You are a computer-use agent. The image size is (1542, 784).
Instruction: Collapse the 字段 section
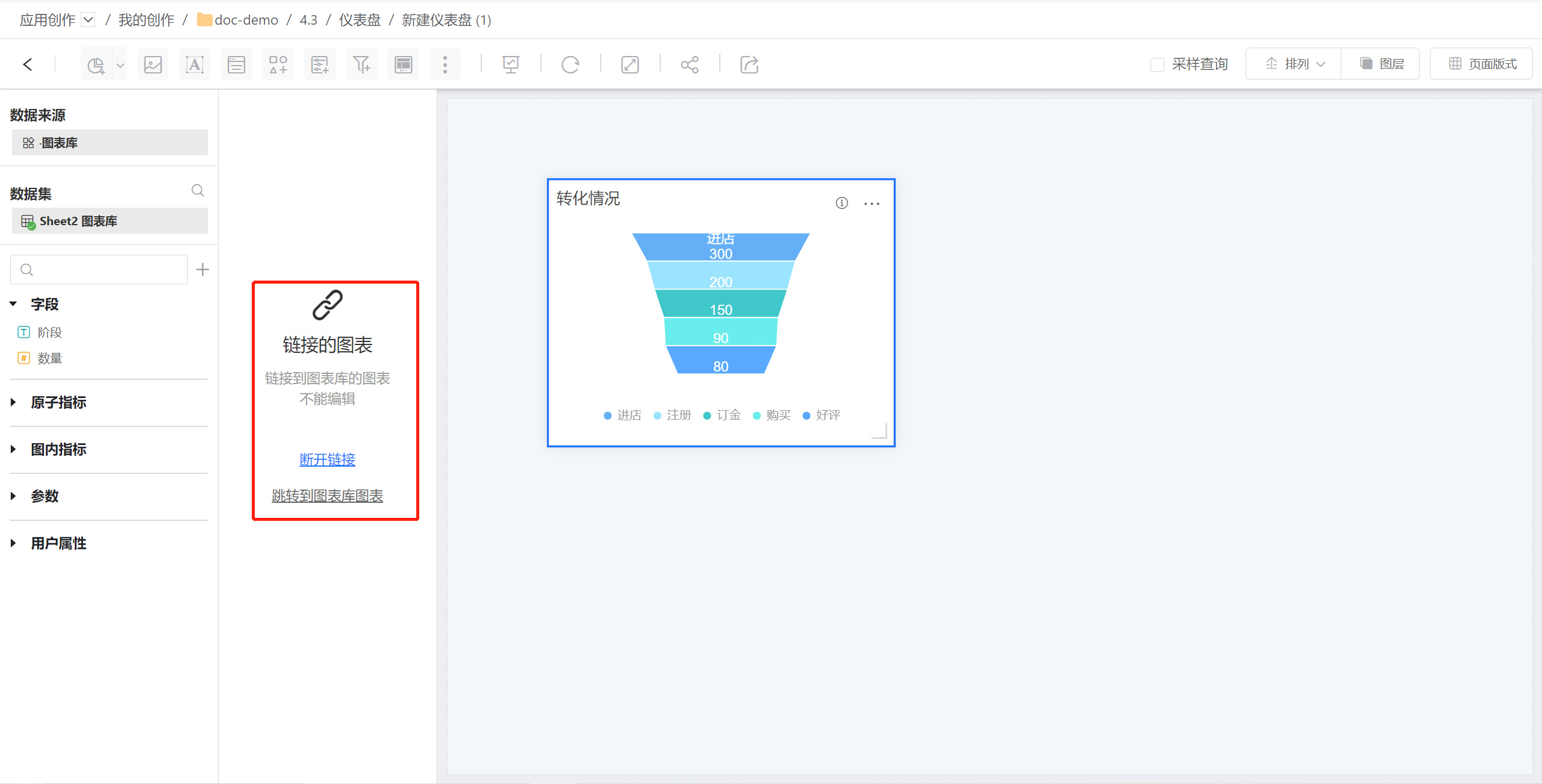click(x=13, y=304)
